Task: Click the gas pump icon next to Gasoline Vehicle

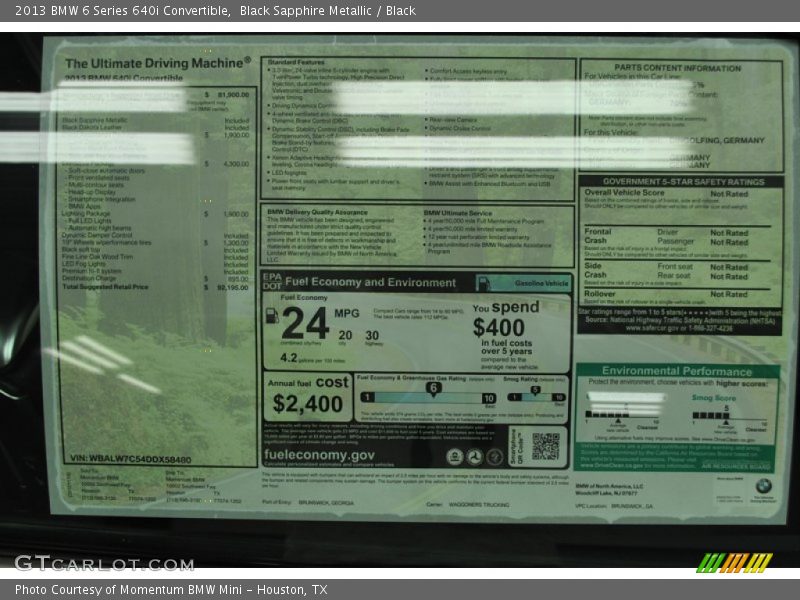Action: (483, 284)
